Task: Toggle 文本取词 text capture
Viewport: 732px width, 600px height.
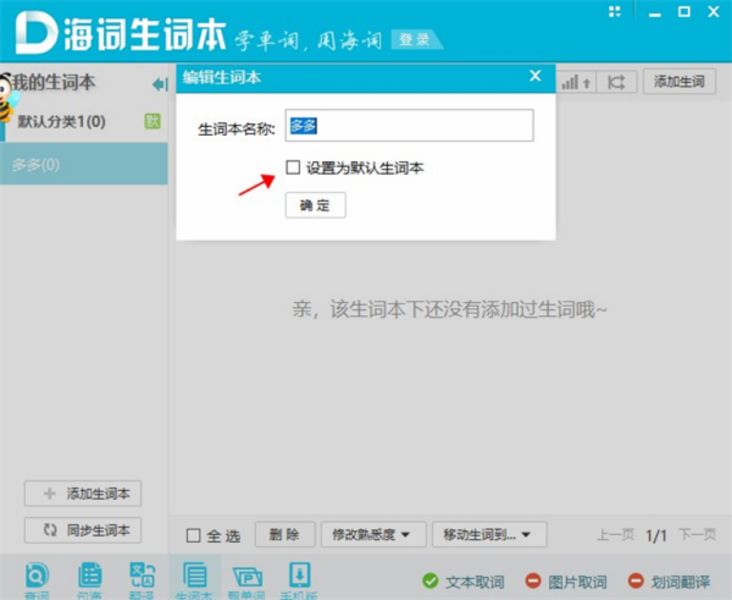Action: click(463, 581)
